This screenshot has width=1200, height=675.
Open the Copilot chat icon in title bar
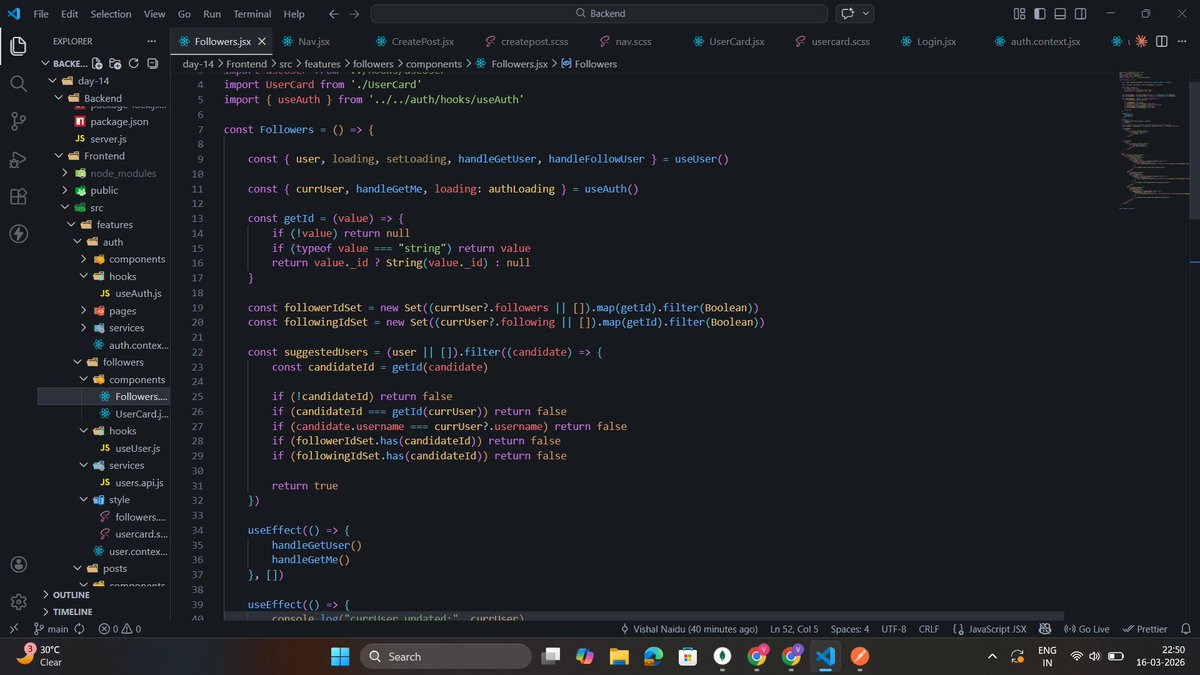[848, 14]
